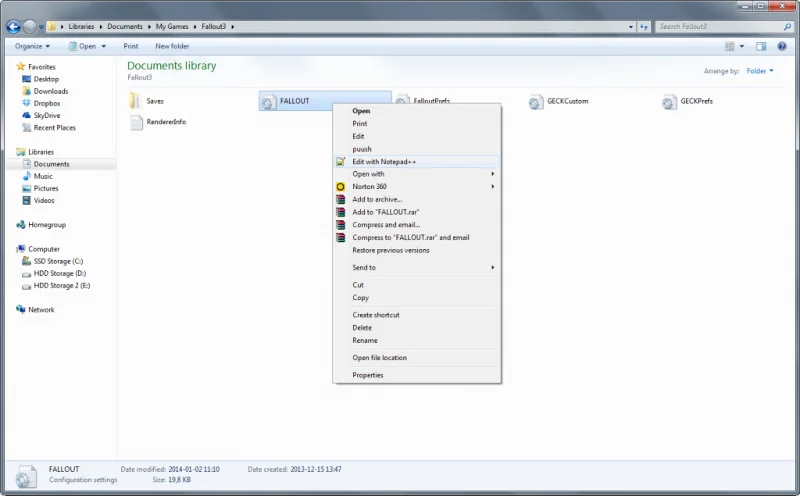
Task: Click the refresh icon beside address bar
Action: point(644,27)
